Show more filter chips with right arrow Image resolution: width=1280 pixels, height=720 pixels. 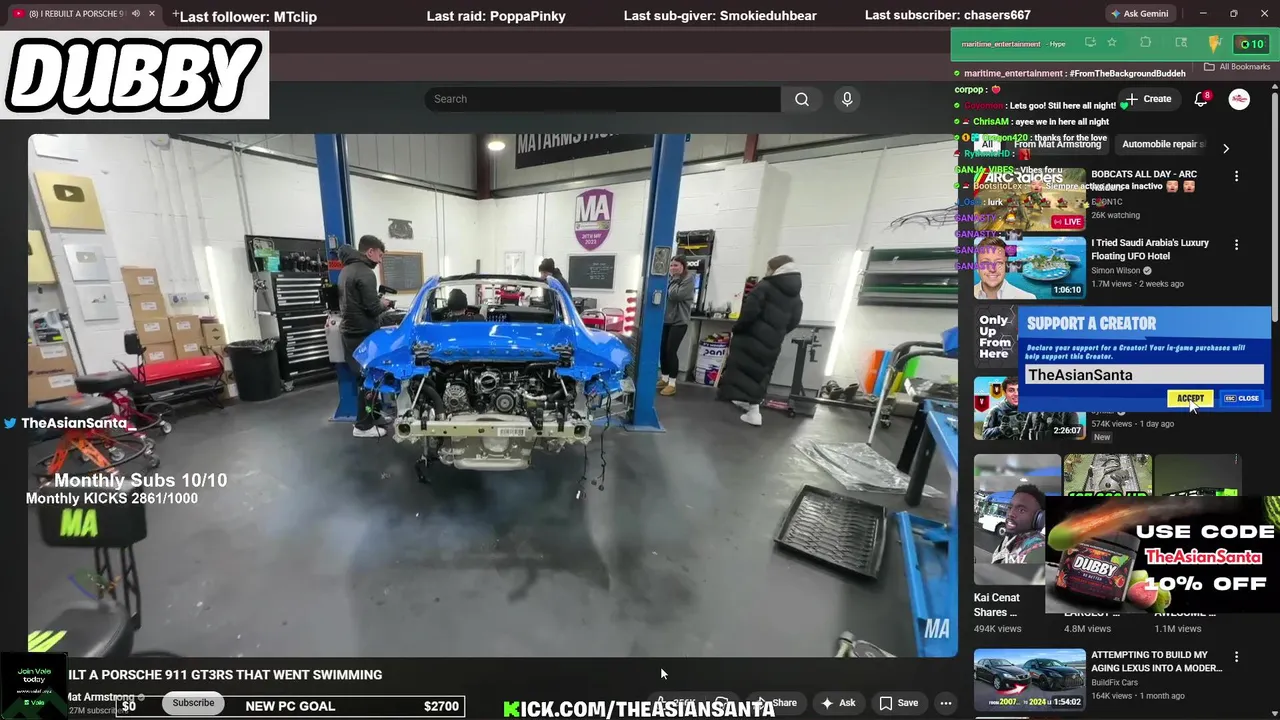point(1225,148)
